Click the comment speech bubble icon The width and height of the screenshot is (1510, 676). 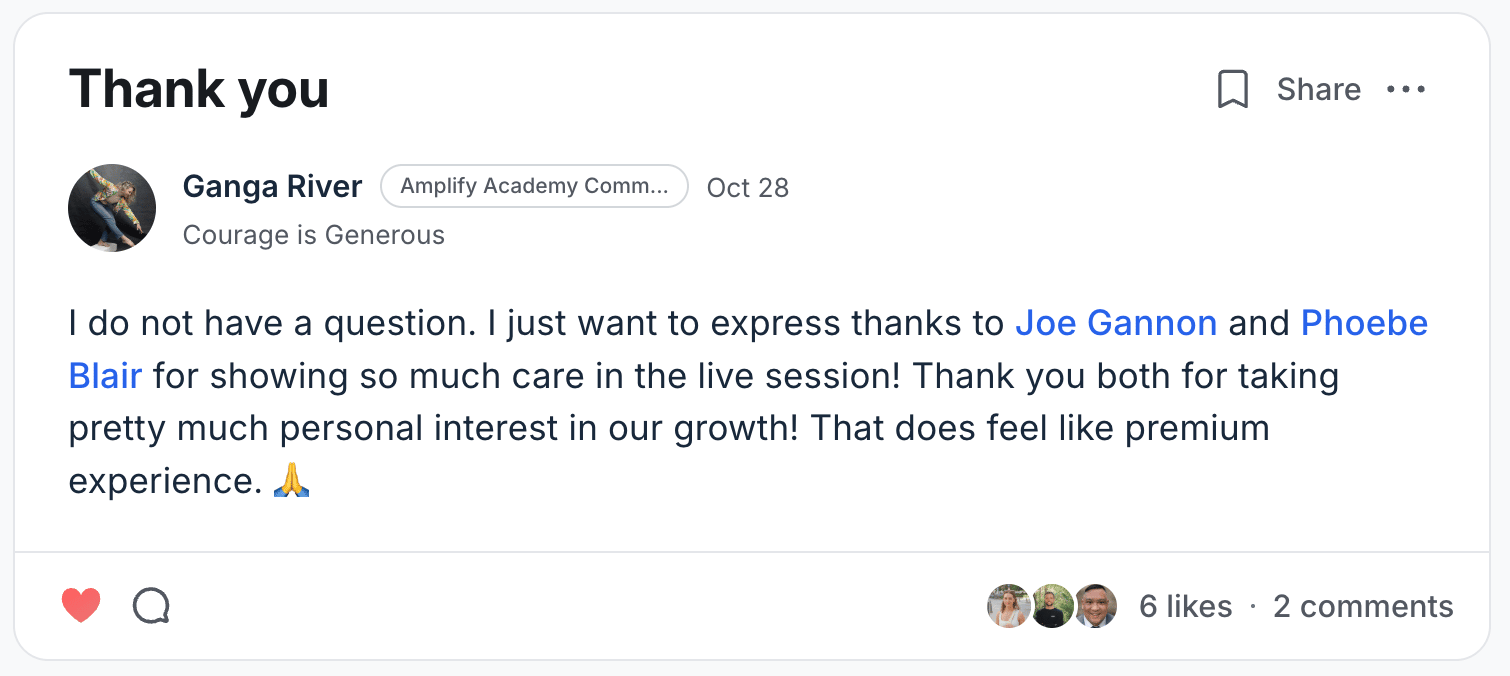pos(151,606)
